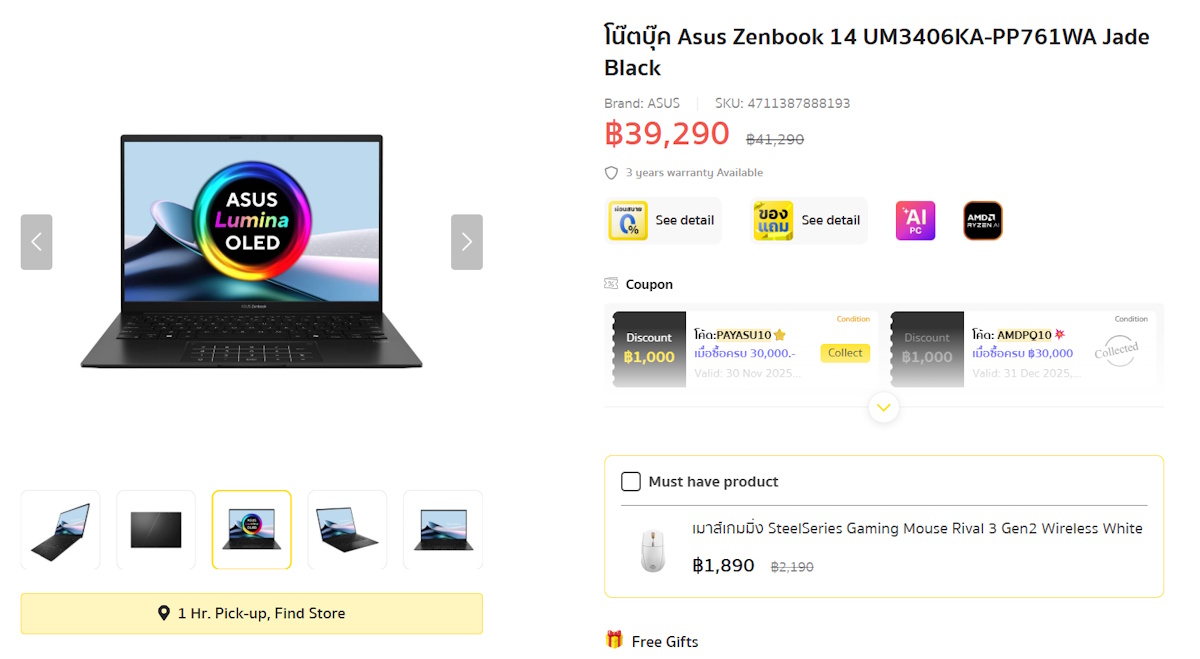Select the closed lid thumbnail
1200x659 pixels.
156,530
